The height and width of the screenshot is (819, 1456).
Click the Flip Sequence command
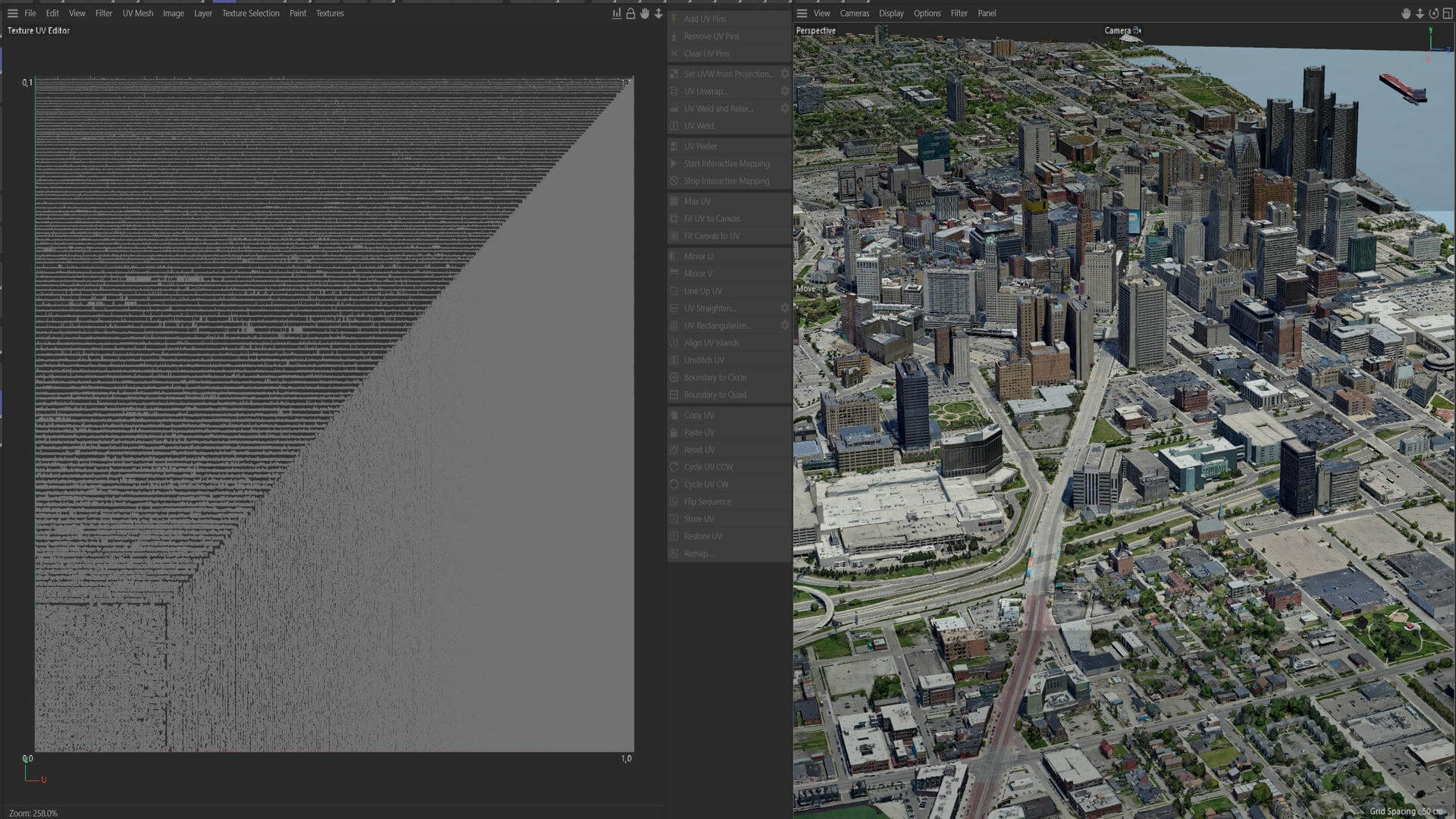(x=729, y=502)
